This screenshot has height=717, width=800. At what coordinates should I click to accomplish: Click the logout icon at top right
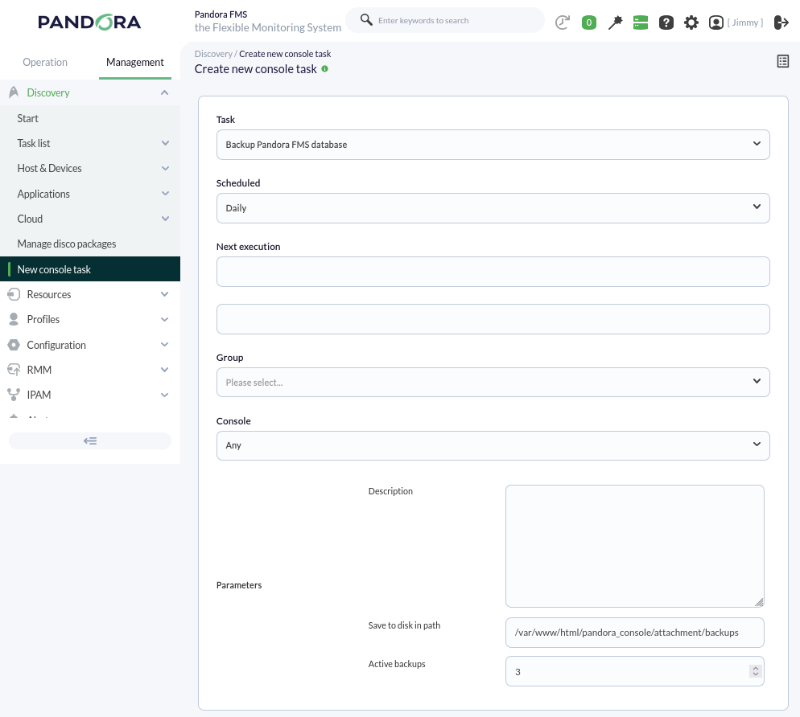coord(781,22)
